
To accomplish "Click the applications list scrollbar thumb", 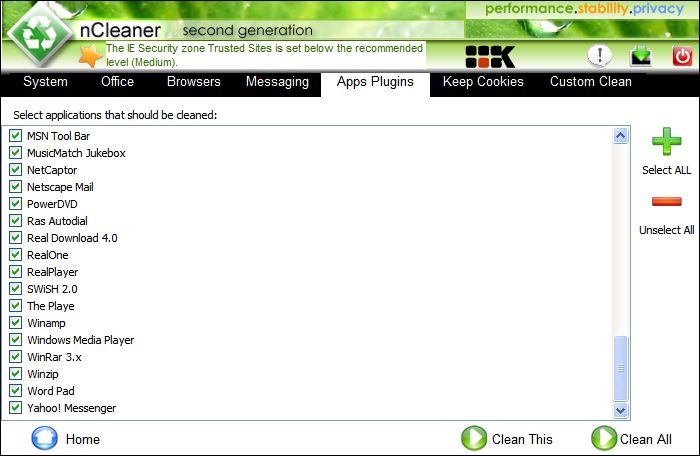I will point(621,368).
